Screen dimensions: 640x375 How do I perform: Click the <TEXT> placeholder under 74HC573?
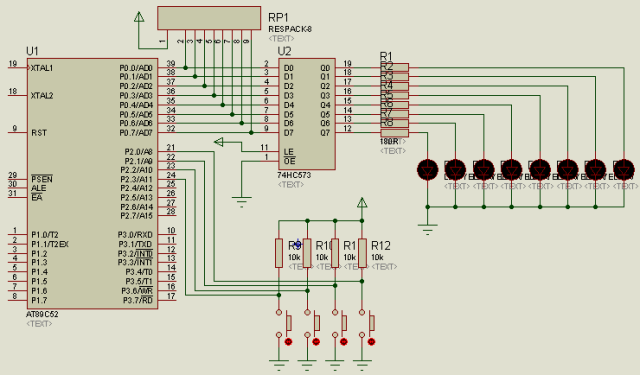291,185
